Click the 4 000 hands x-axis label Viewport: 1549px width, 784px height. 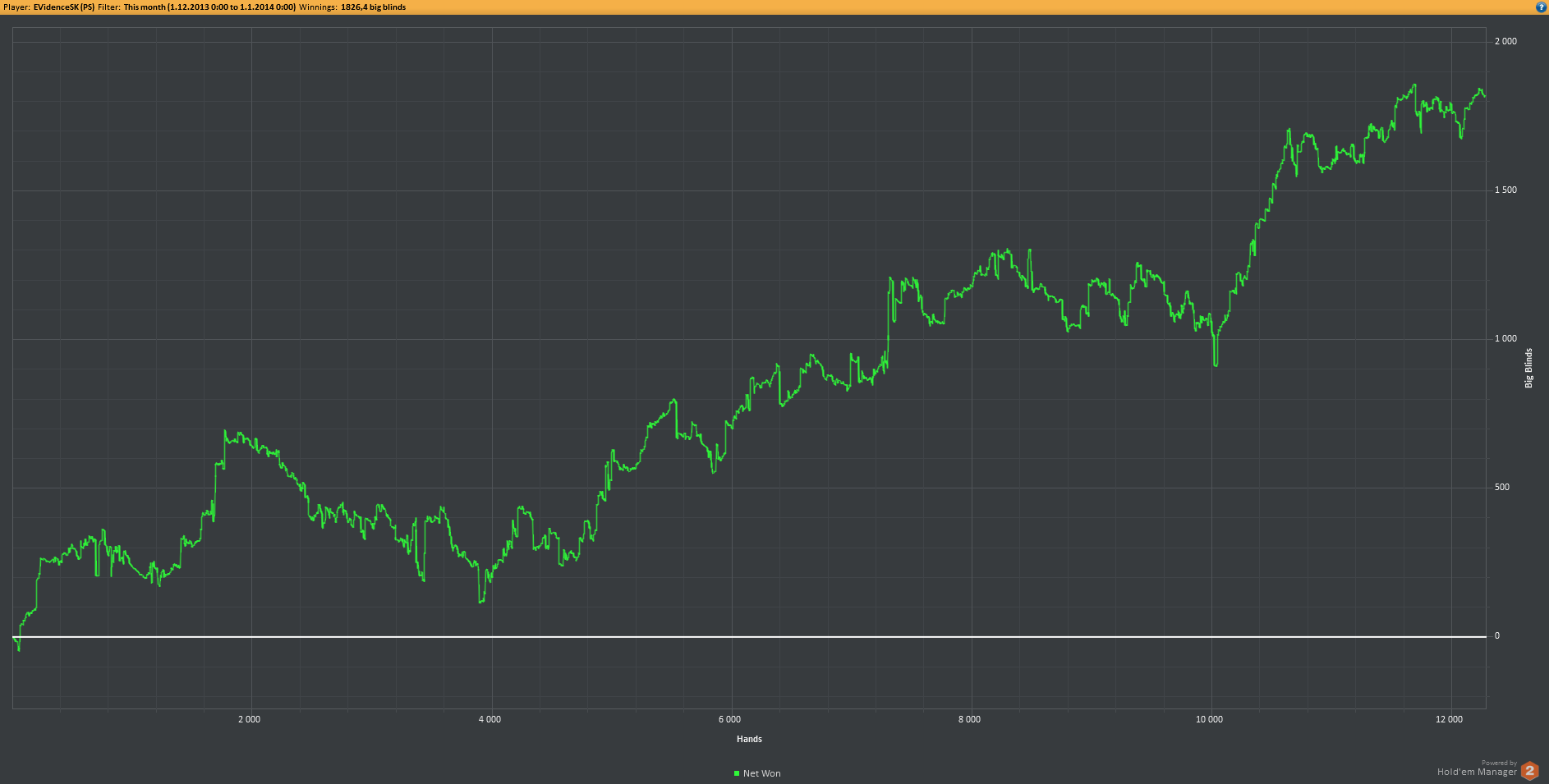point(490,719)
